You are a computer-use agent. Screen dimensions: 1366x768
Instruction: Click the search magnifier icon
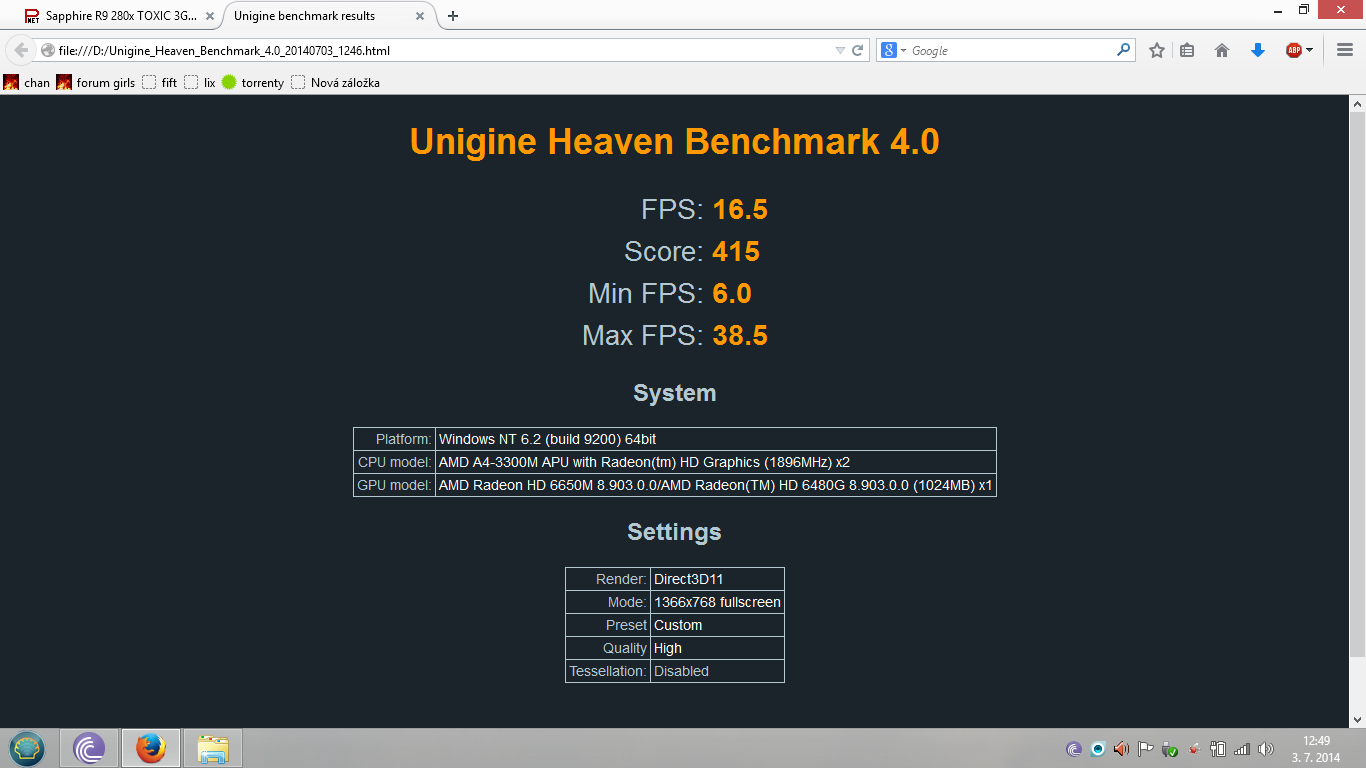(x=1124, y=50)
